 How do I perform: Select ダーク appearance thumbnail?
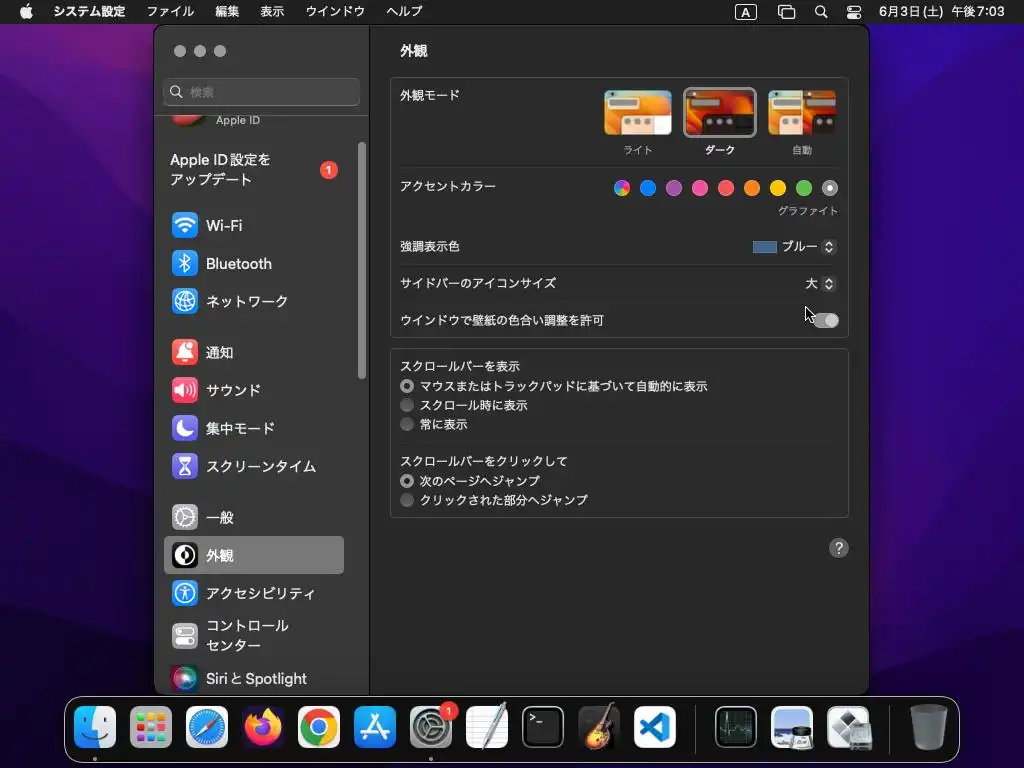720,112
